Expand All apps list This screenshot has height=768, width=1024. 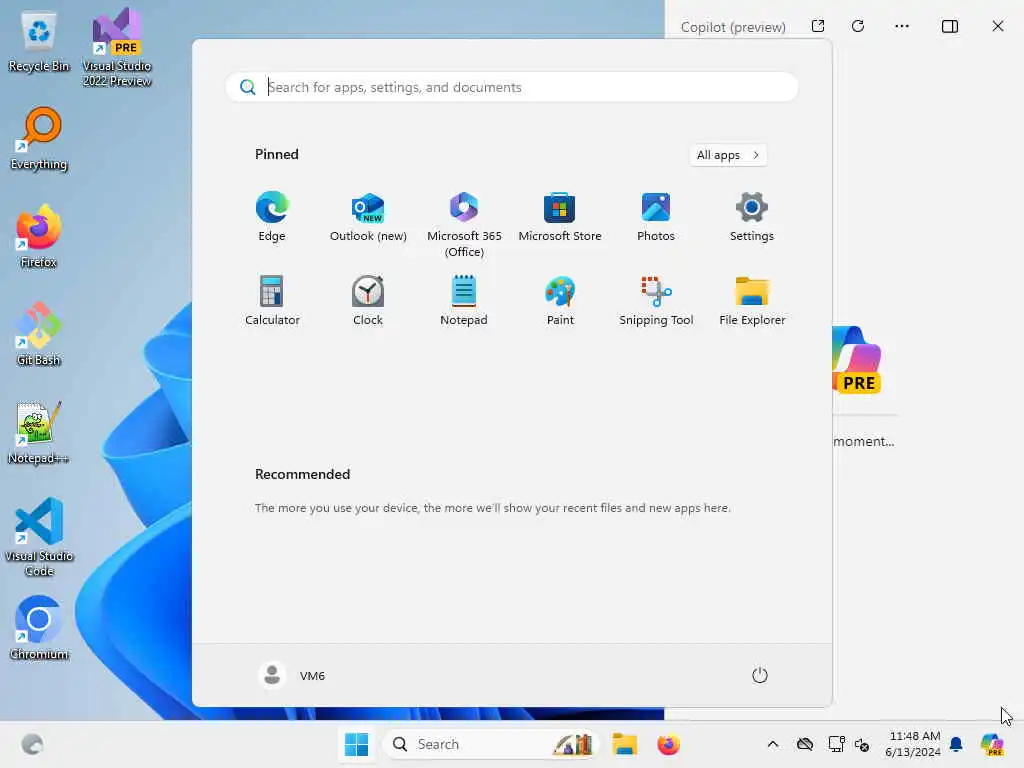click(x=728, y=155)
